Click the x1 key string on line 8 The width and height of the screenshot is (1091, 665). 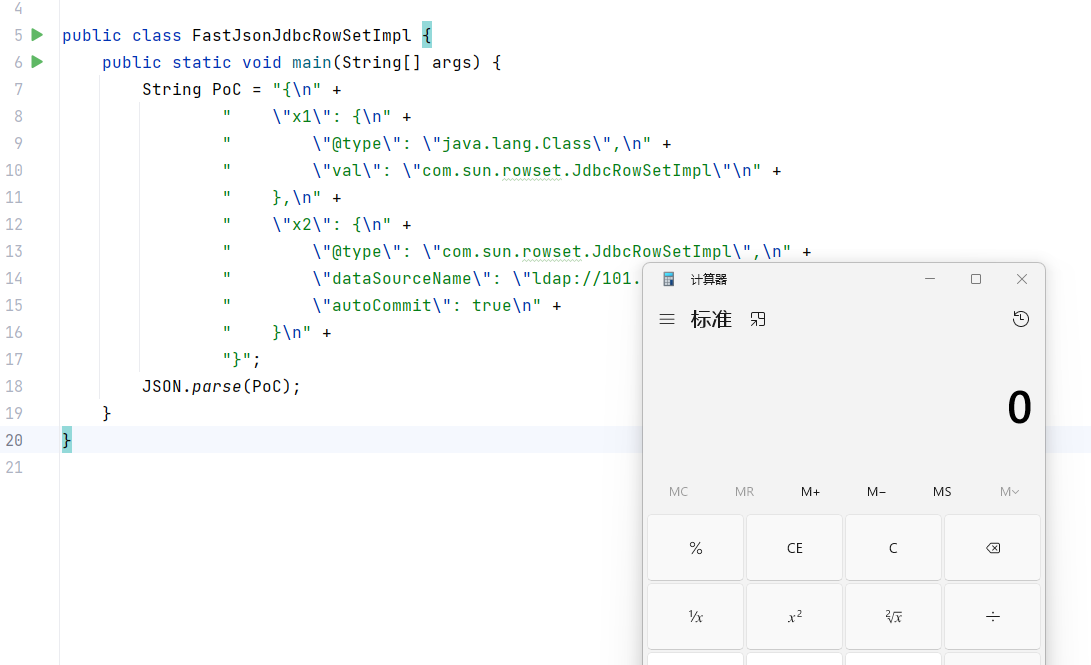[301, 117]
